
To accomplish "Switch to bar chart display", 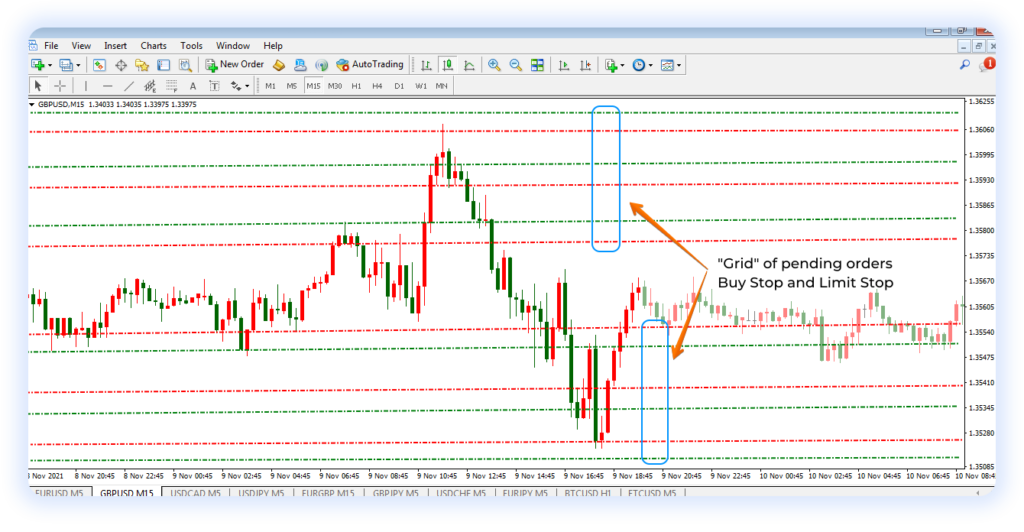I will (x=426, y=65).
